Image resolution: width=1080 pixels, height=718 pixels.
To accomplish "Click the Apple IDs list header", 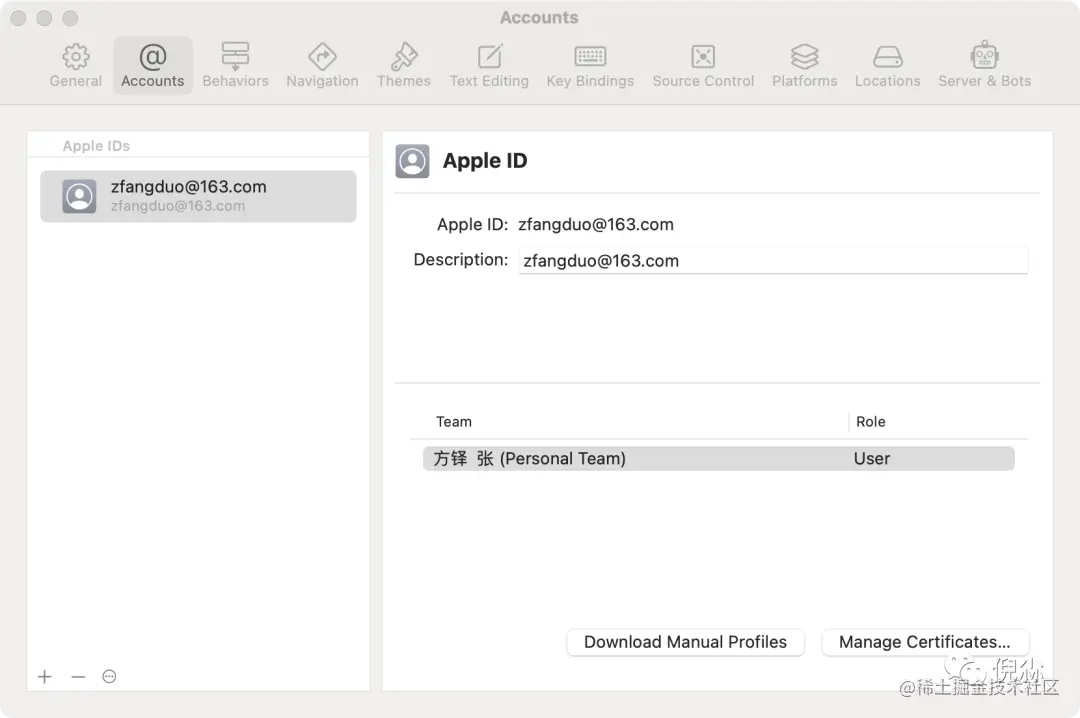I will point(96,146).
